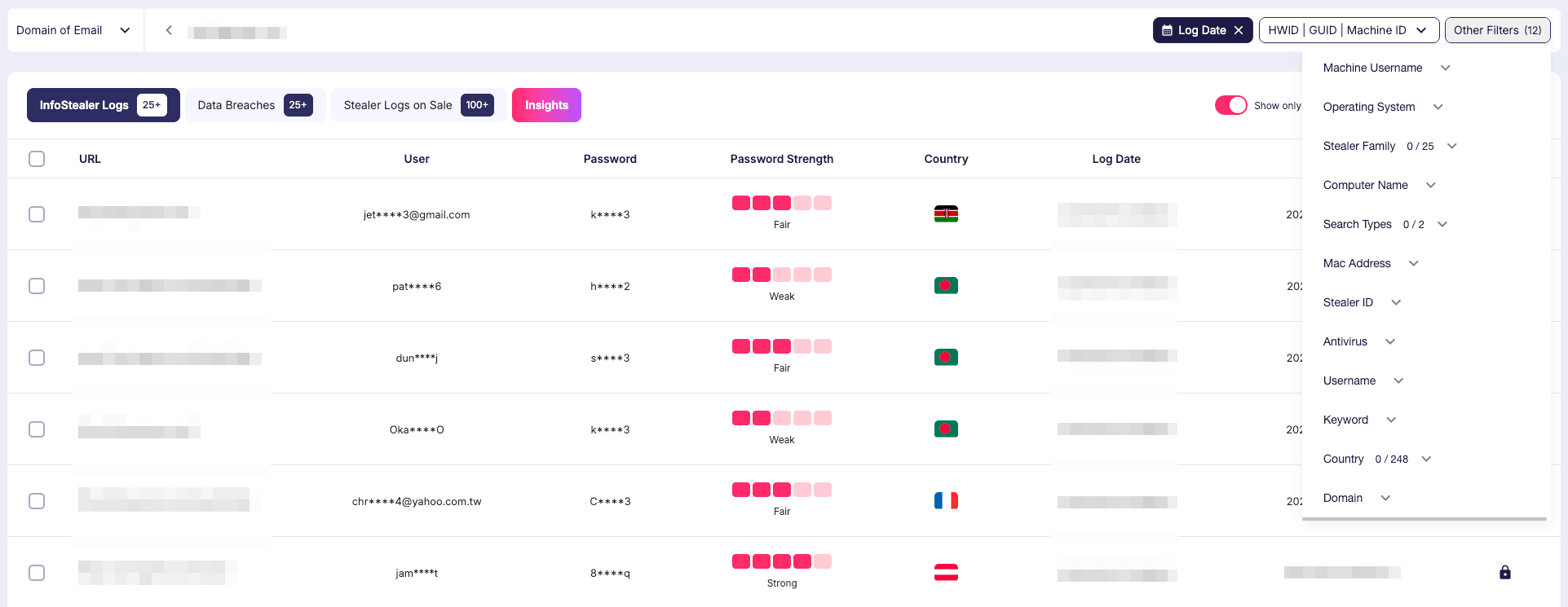Sort by the URL column header
Image resolution: width=1568 pixels, height=607 pixels.
[90, 159]
